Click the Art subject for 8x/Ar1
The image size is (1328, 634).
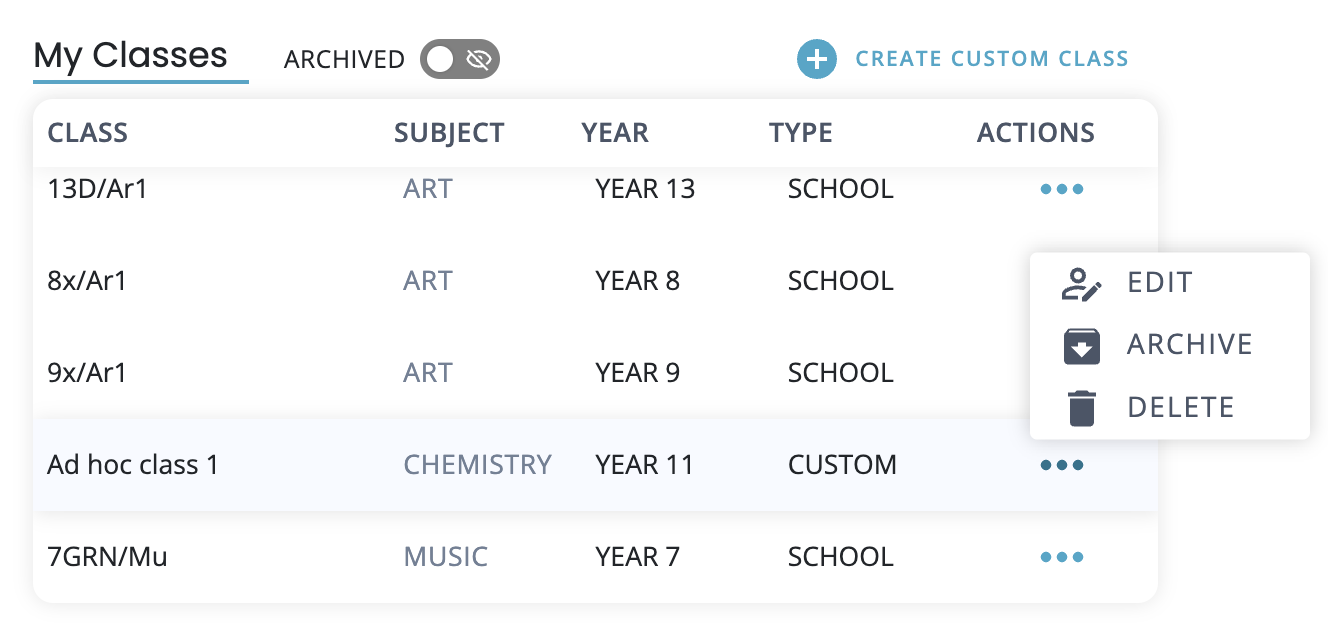click(427, 281)
